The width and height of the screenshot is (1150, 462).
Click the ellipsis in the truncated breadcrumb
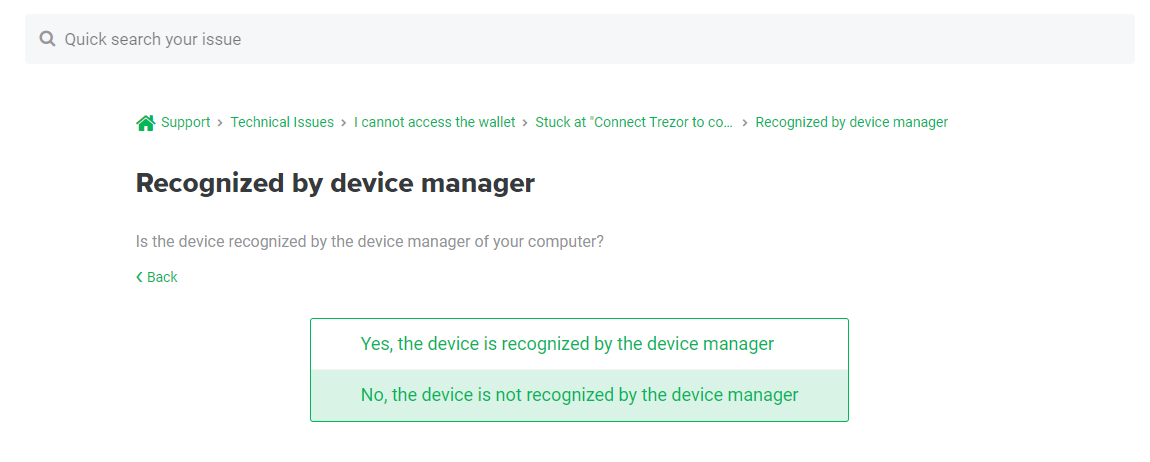[x=727, y=123]
